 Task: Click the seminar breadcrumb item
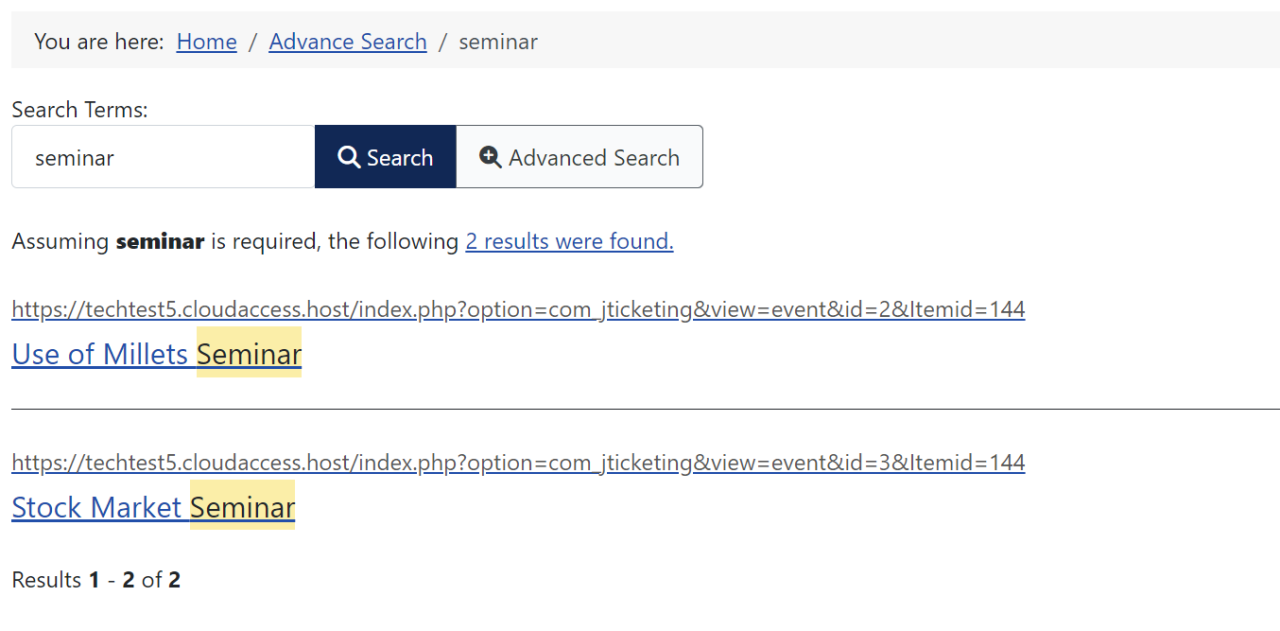498,42
